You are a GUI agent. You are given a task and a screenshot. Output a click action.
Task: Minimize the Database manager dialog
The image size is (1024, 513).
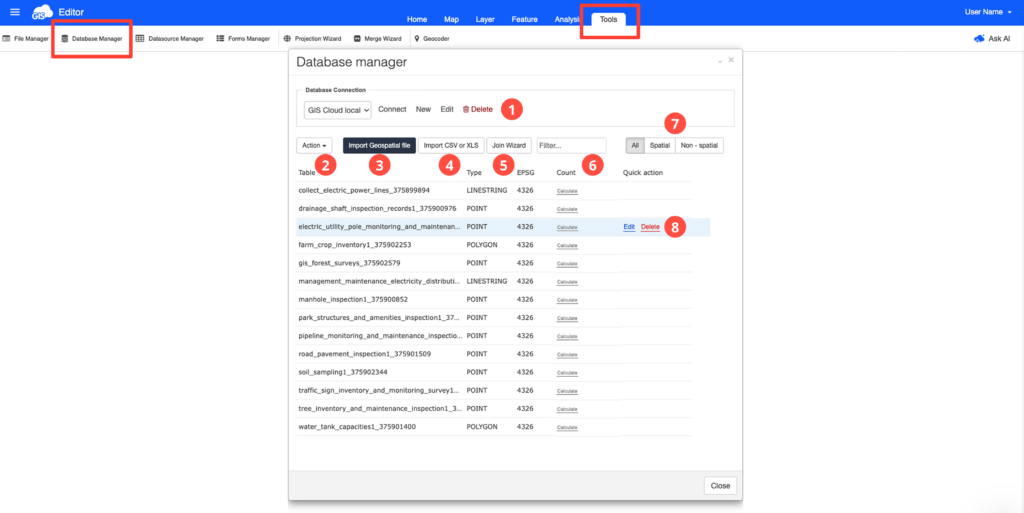[720, 60]
